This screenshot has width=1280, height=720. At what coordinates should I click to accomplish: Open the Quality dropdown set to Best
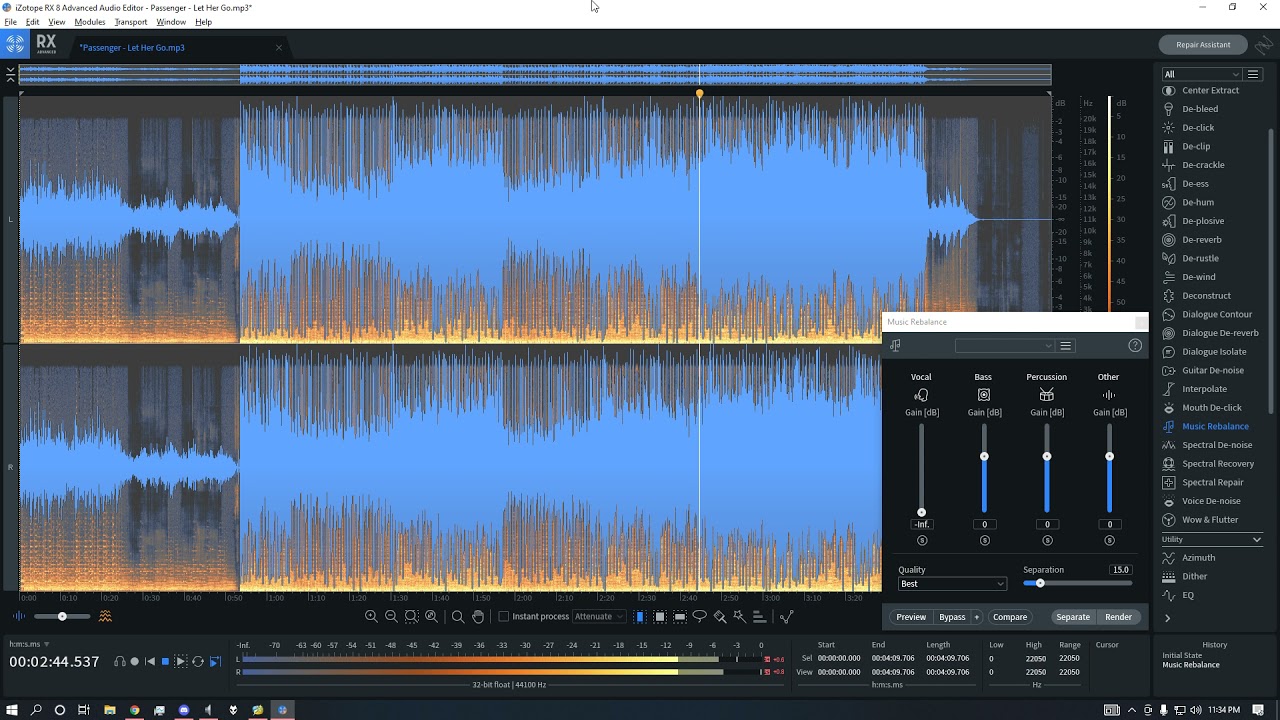click(952, 584)
